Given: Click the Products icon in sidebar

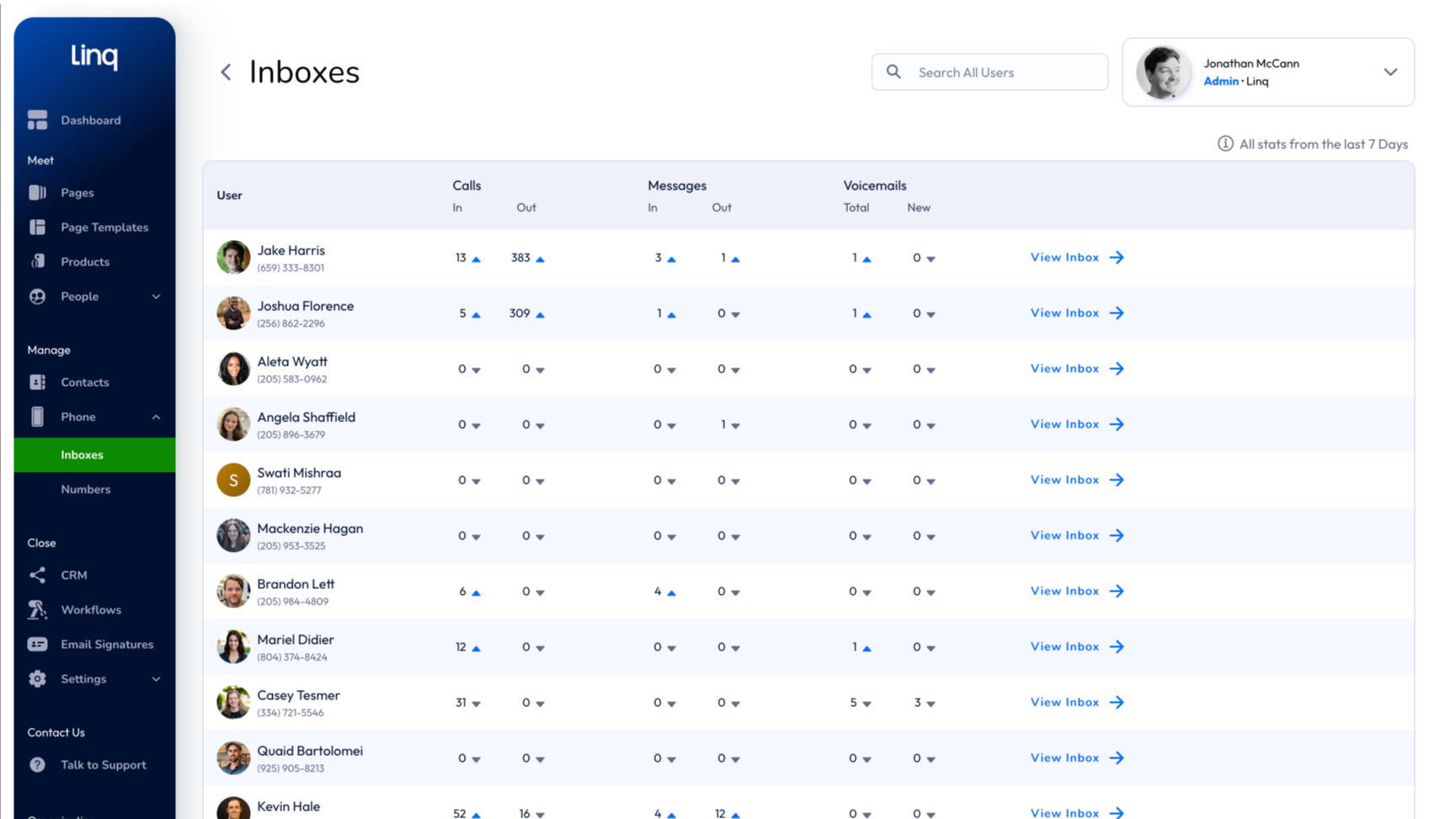Looking at the screenshot, I should point(37,261).
